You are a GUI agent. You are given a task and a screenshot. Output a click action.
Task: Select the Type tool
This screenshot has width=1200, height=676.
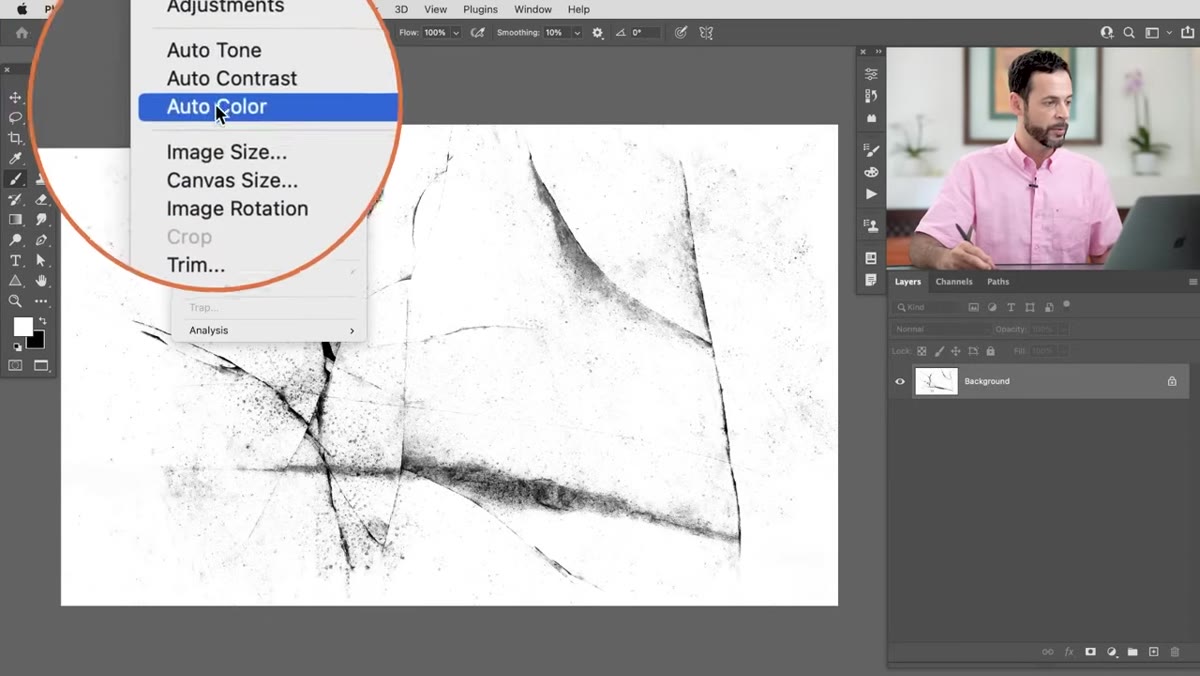[x=15, y=260]
